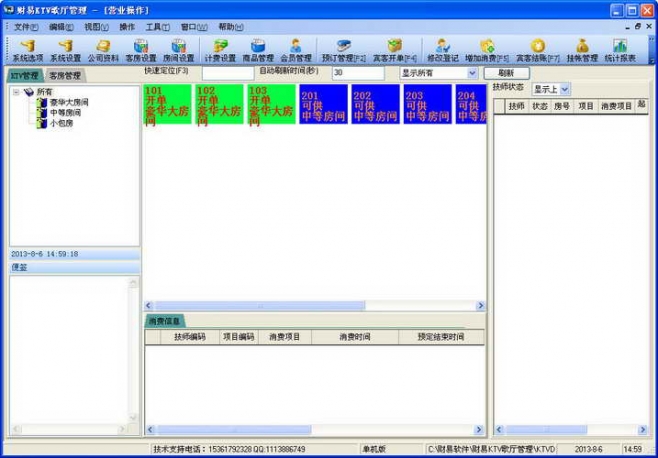The width and height of the screenshot is (658, 458).
Task: Collapse the 所有 tree node
Action: pyautogui.click(x=16, y=92)
